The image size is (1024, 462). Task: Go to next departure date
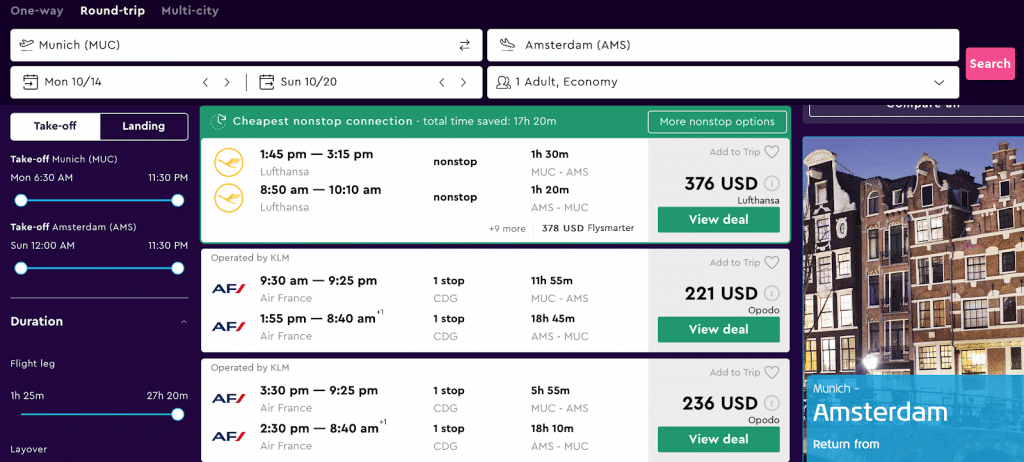(x=227, y=82)
